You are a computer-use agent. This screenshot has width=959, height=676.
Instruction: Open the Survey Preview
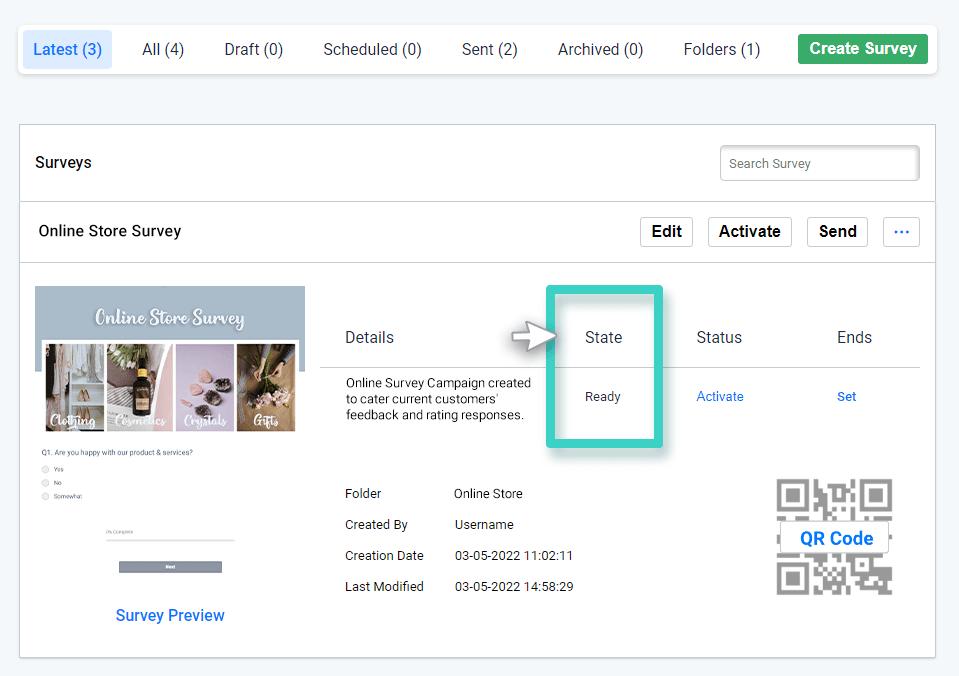pos(169,615)
